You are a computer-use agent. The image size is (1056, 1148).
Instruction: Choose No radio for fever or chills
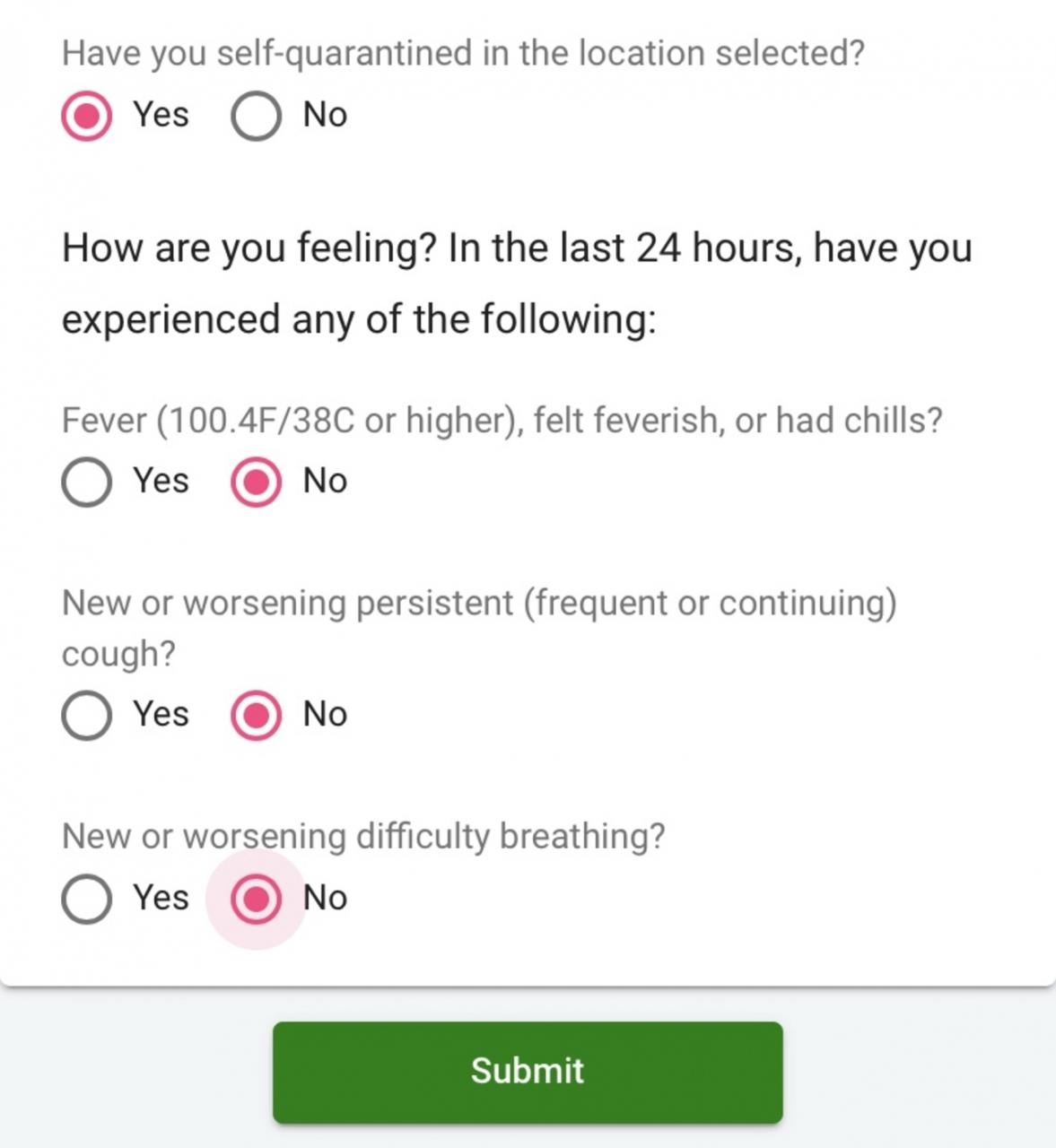(256, 482)
